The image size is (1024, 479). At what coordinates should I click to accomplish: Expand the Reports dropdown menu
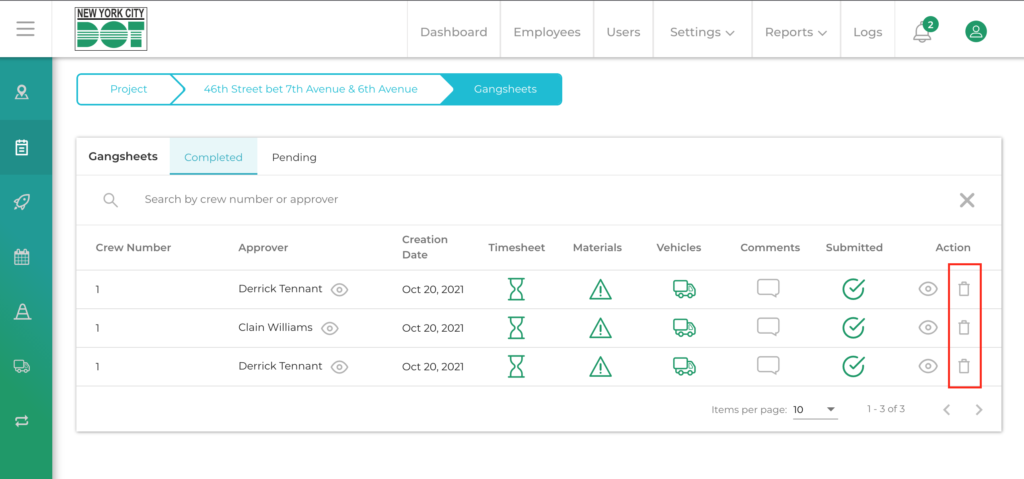[x=795, y=32]
